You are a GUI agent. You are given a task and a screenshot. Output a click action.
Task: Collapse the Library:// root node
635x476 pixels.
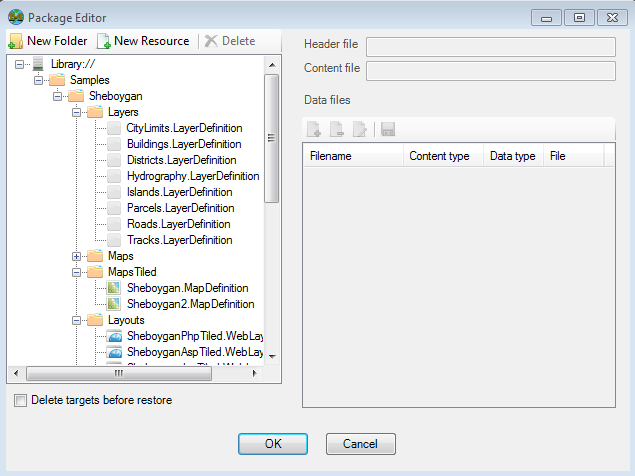[x=21, y=64]
